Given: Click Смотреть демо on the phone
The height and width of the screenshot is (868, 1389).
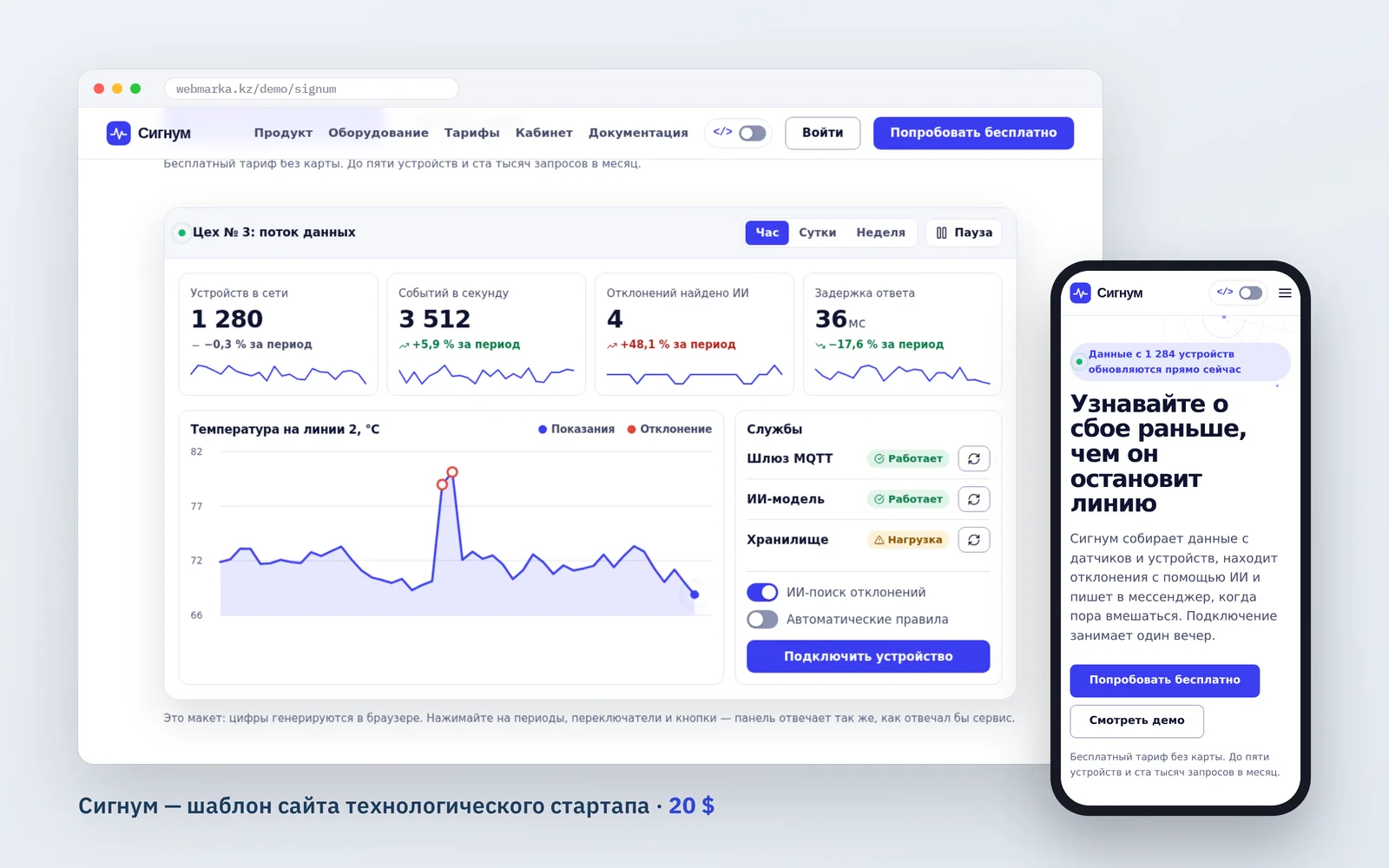Looking at the screenshot, I should click(x=1136, y=720).
